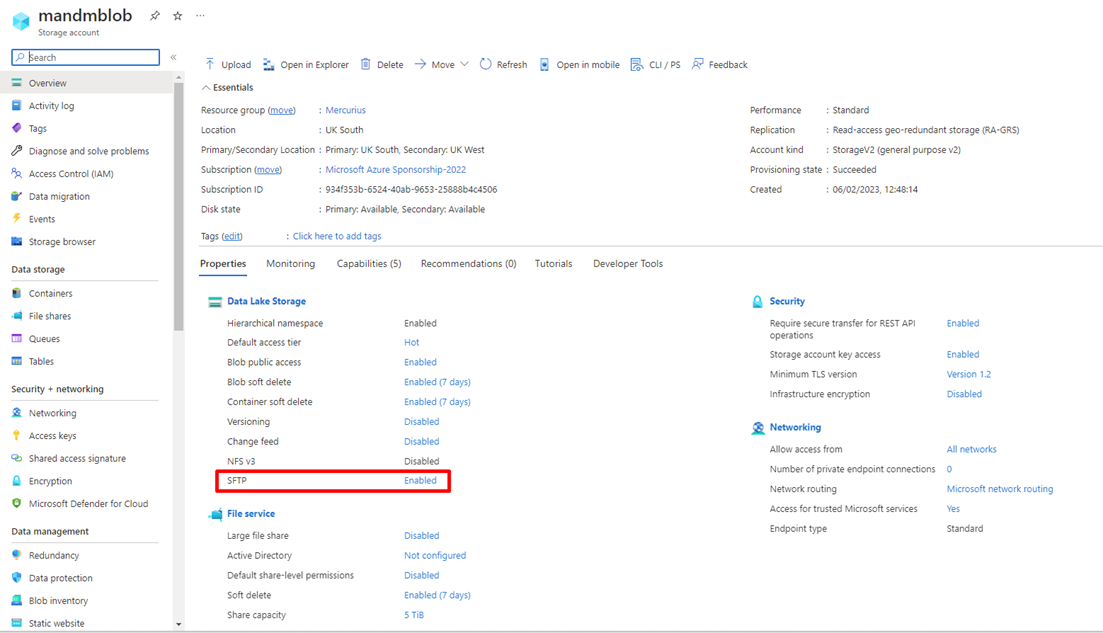Open Storage browser
This screenshot has width=1103, height=633.
[62, 241]
